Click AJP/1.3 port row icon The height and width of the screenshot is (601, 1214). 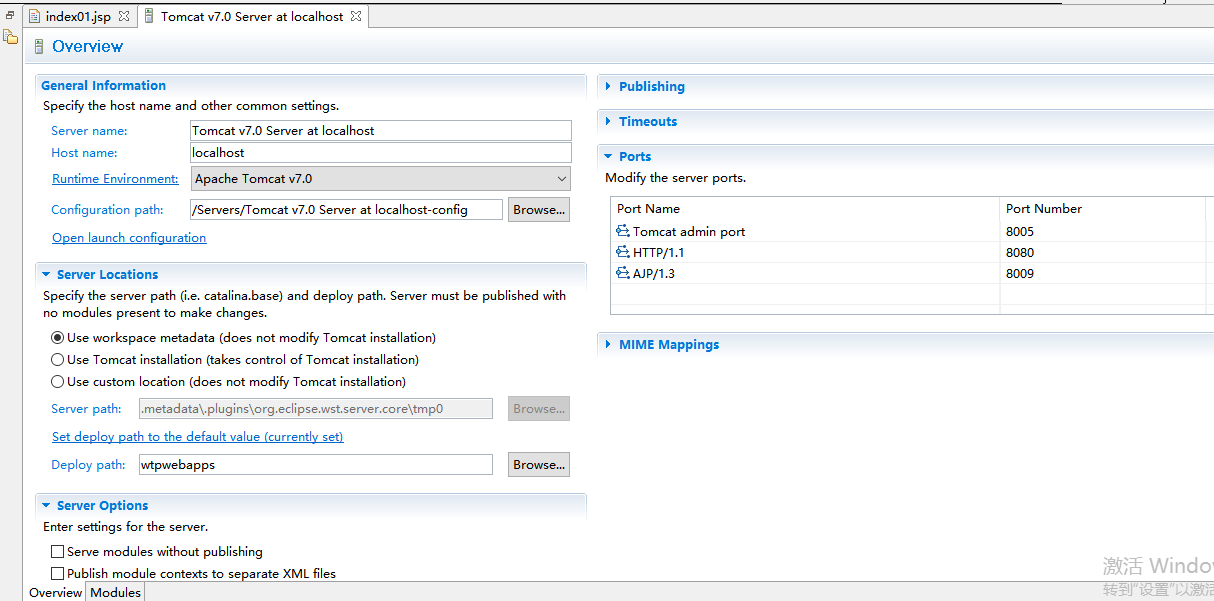click(x=623, y=273)
